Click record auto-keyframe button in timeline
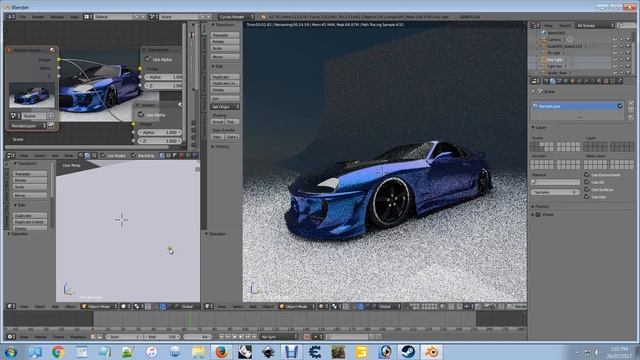 (307, 337)
